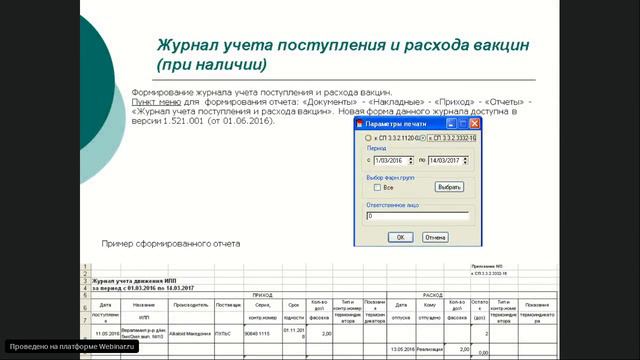Click the Срок годности column header
The image size is (640, 360).
(294, 311)
